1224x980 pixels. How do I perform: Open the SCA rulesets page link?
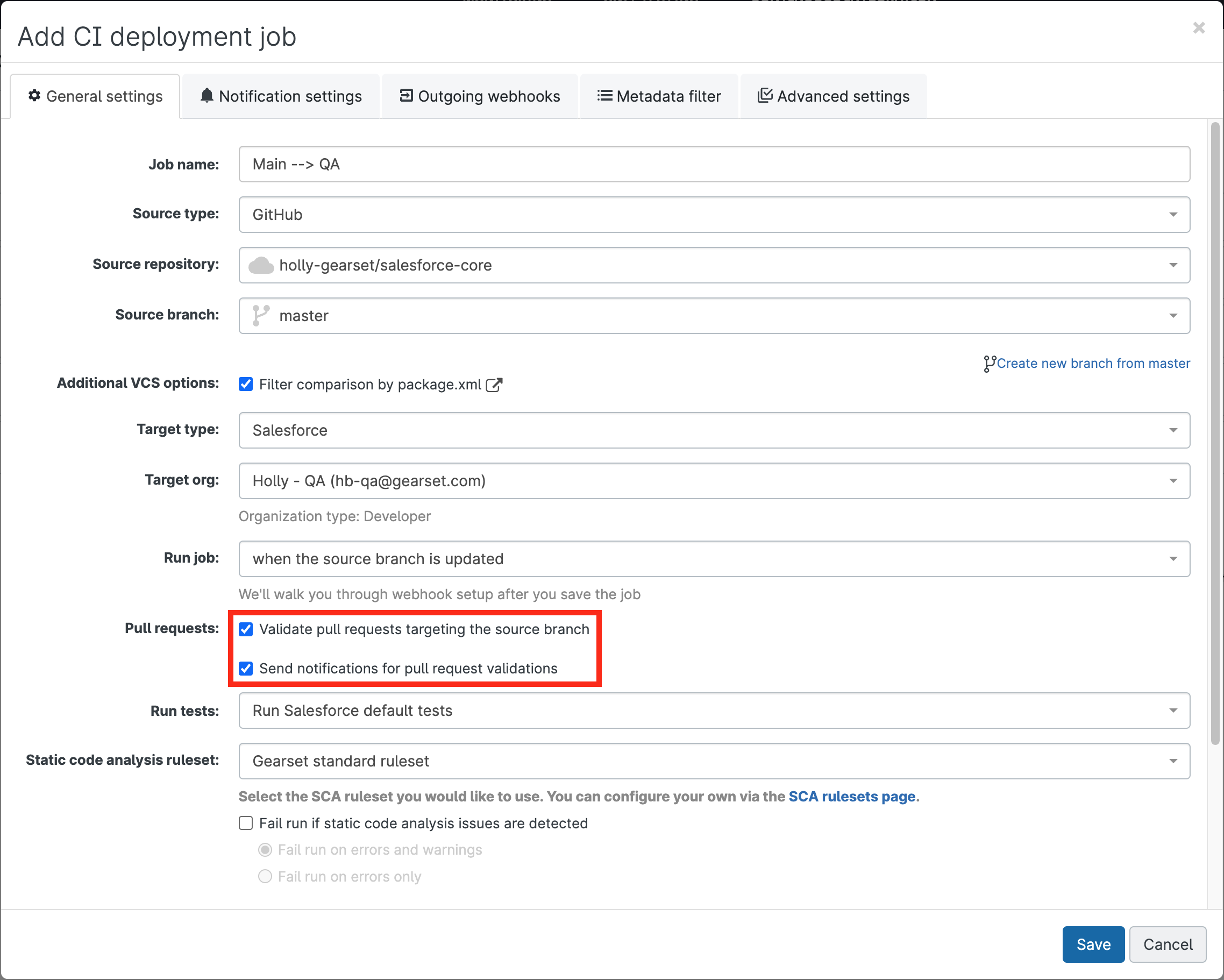[x=851, y=797]
